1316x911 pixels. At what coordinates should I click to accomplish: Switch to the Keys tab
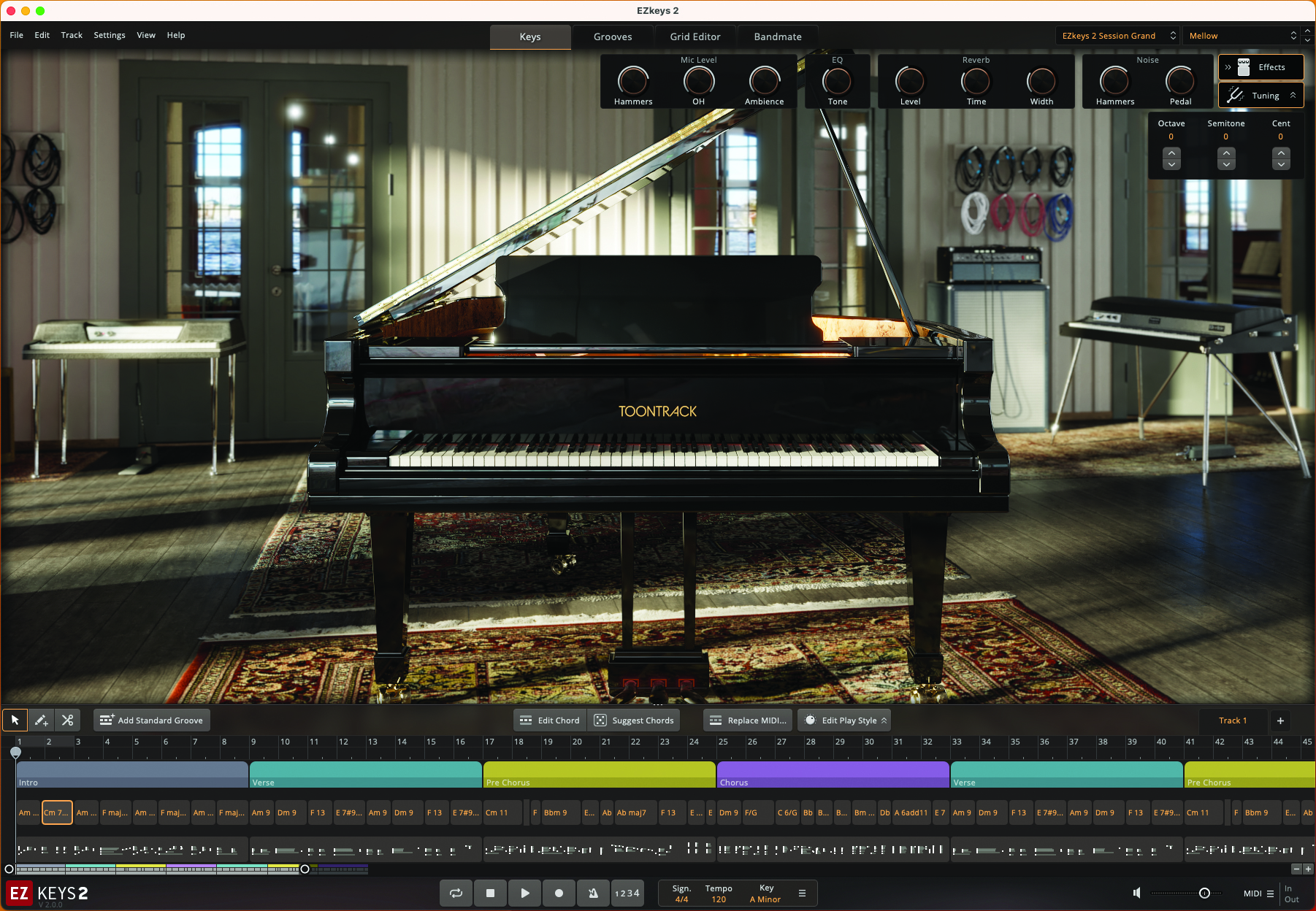[530, 36]
